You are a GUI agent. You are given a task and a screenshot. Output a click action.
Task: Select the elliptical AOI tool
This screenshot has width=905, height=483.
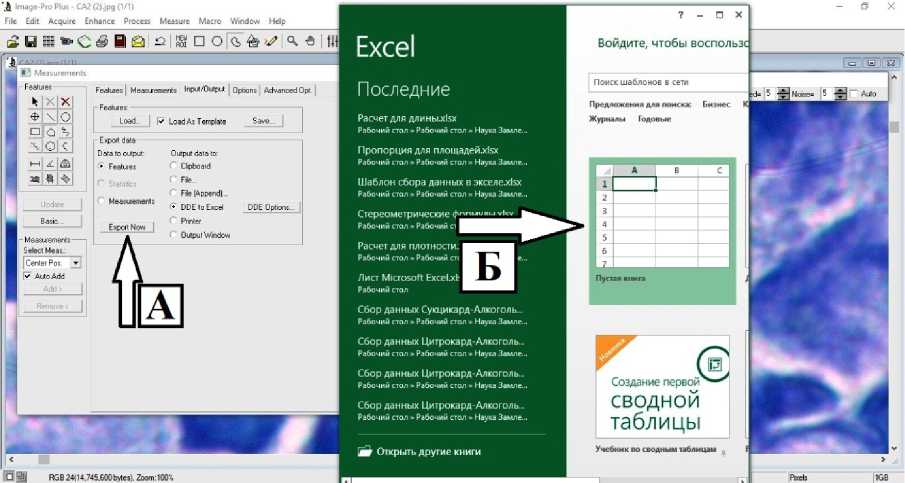[x=217, y=41]
